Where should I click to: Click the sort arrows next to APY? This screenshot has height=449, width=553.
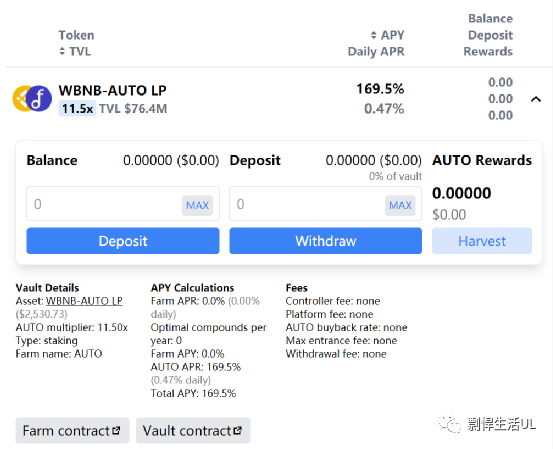pyautogui.click(x=373, y=35)
